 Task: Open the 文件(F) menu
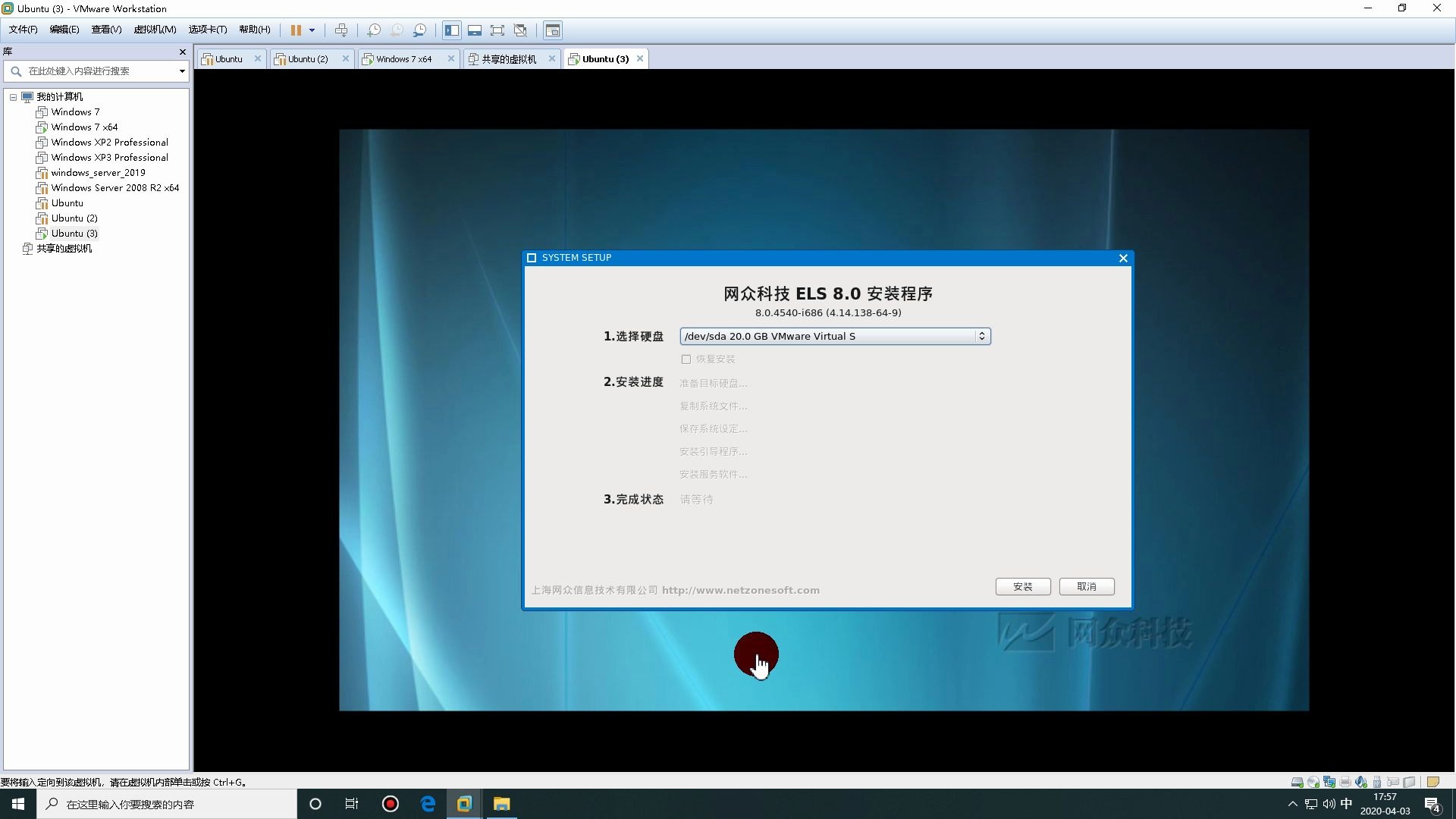tap(23, 30)
